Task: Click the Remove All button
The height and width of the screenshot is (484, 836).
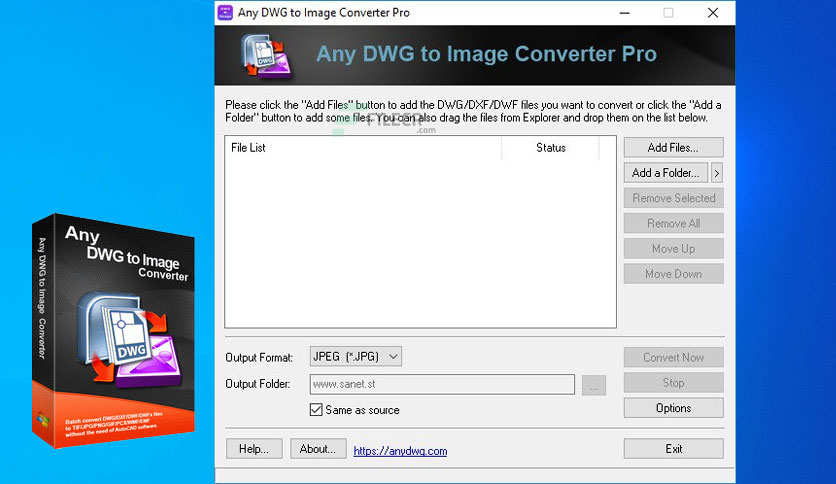Action: point(673,223)
